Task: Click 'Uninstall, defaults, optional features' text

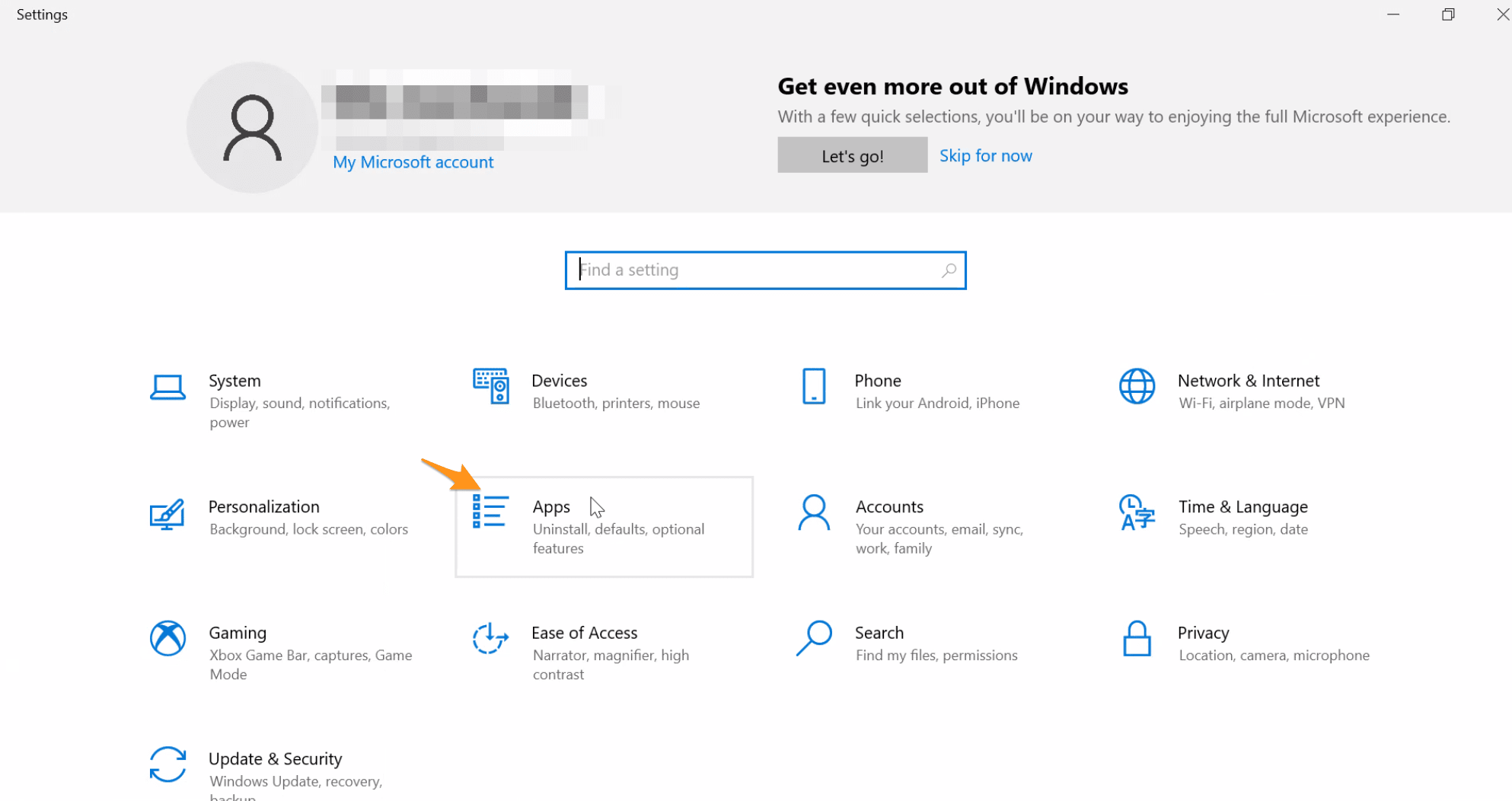Action: tap(618, 538)
